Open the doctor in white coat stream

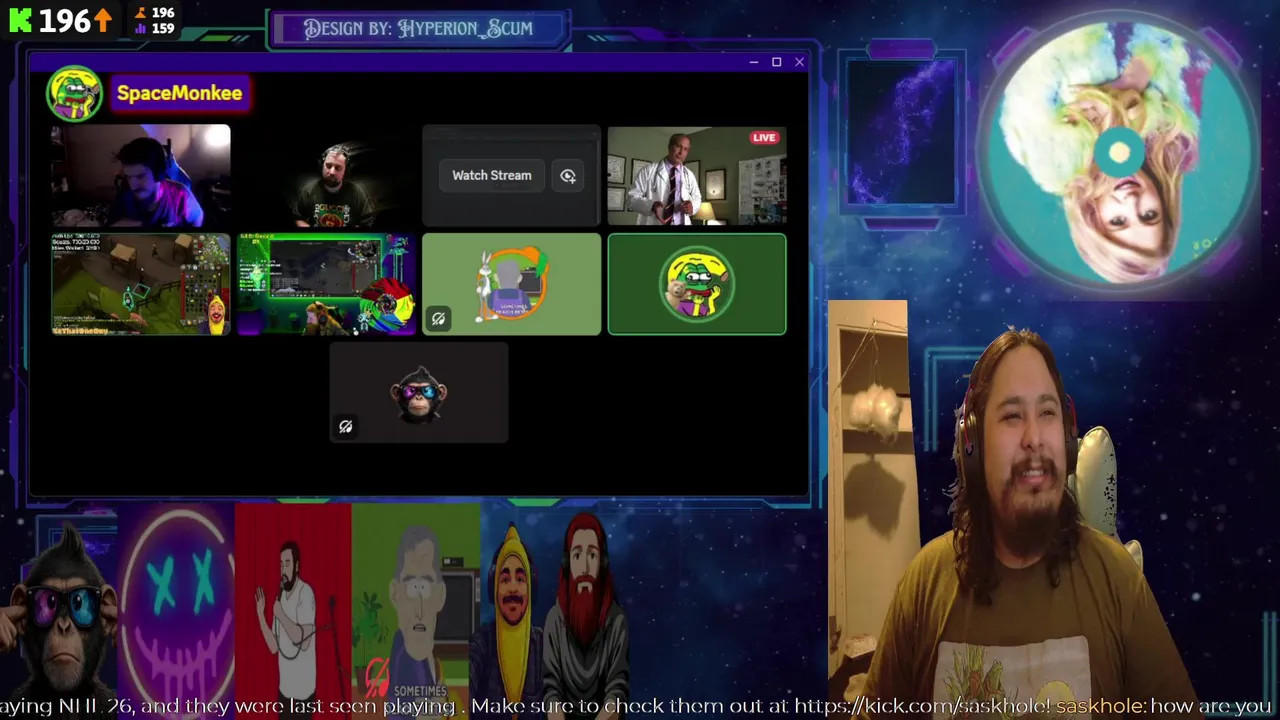pyautogui.click(x=697, y=176)
